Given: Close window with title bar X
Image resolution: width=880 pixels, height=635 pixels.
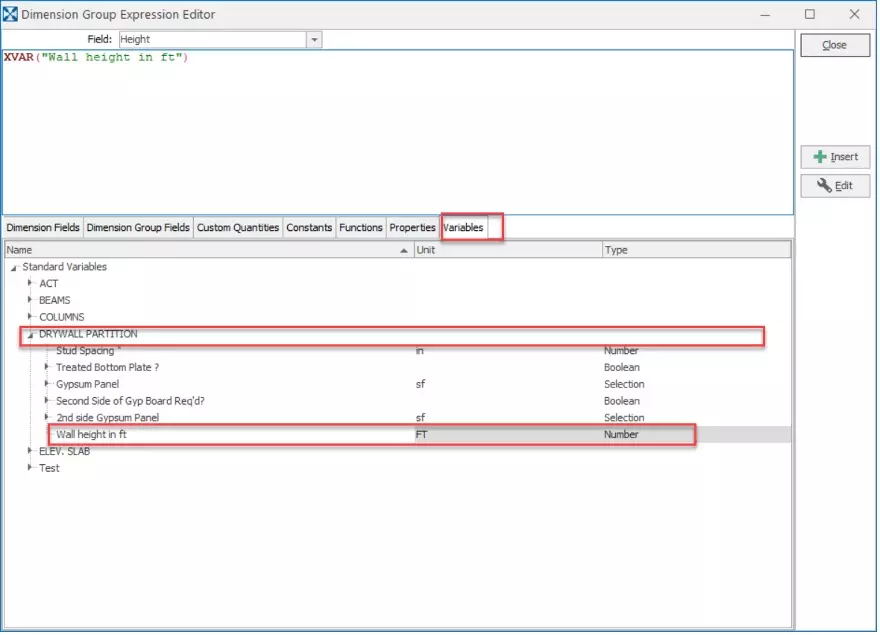Looking at the screenshot, I should pos(854,15).
